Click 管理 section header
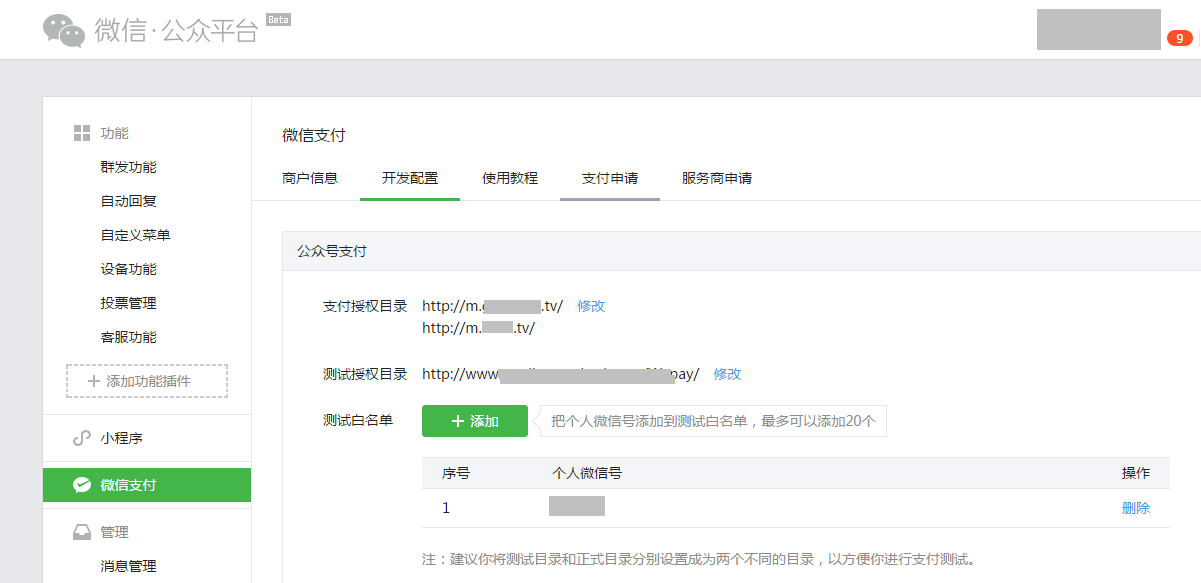This screenshot has height=583, width=1201. [114, 532]
